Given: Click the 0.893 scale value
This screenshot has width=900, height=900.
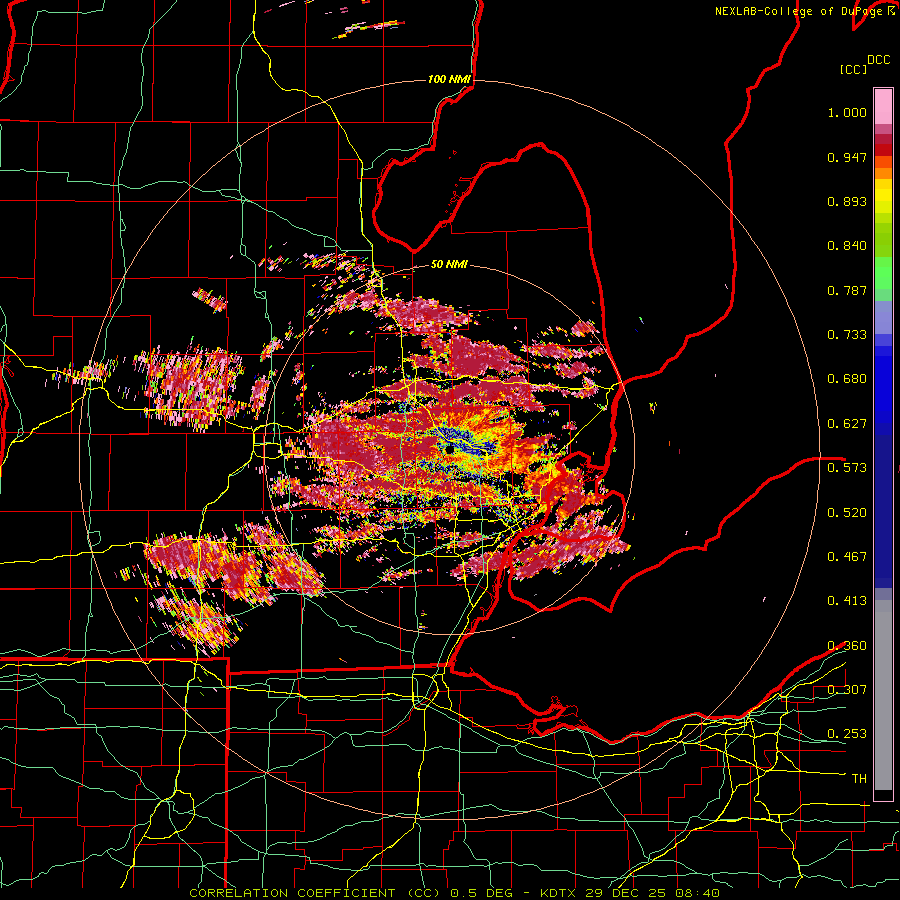Looking at the screenshot, I should [847, 201].
